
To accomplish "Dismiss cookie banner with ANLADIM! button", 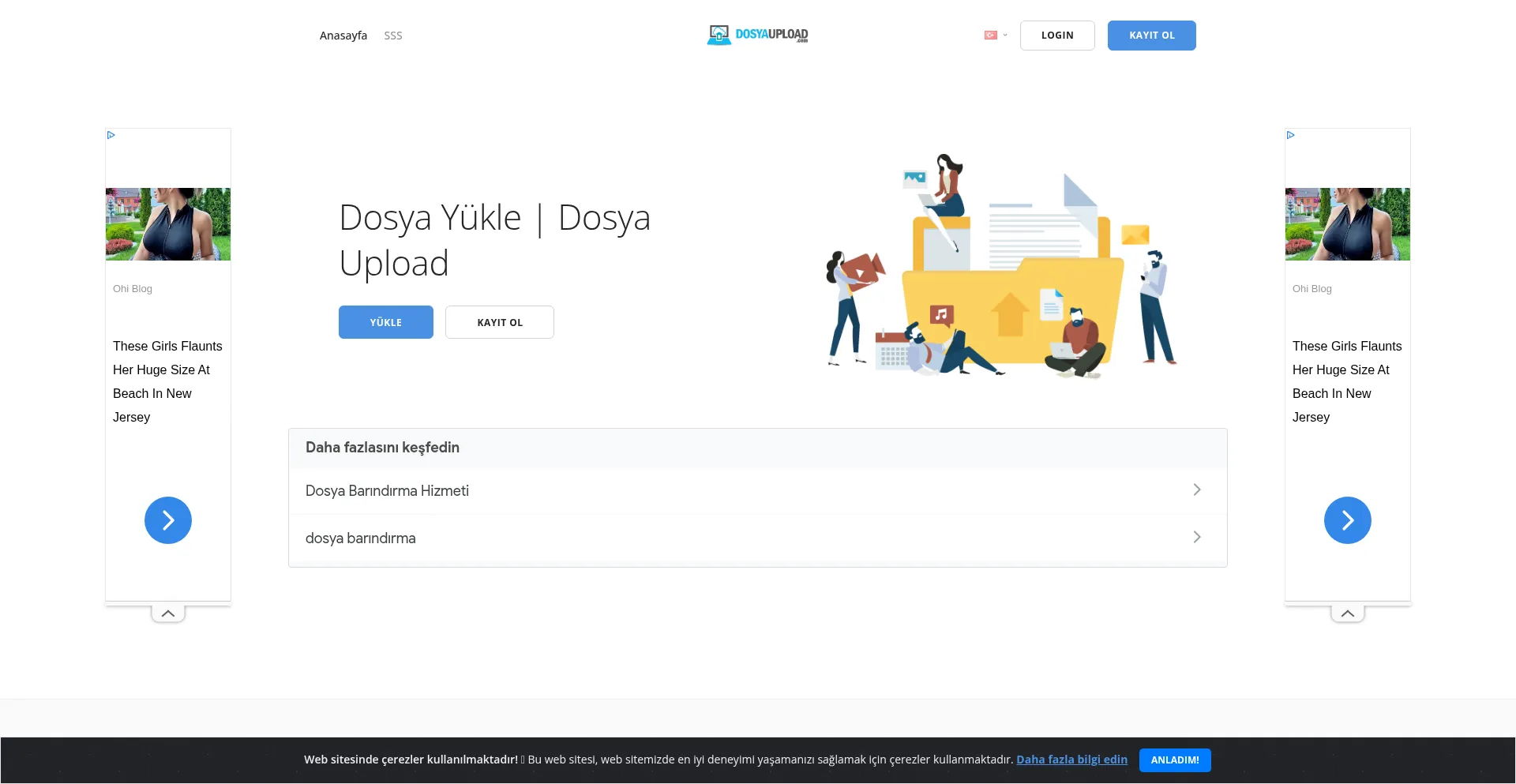I will [1175, 760].
